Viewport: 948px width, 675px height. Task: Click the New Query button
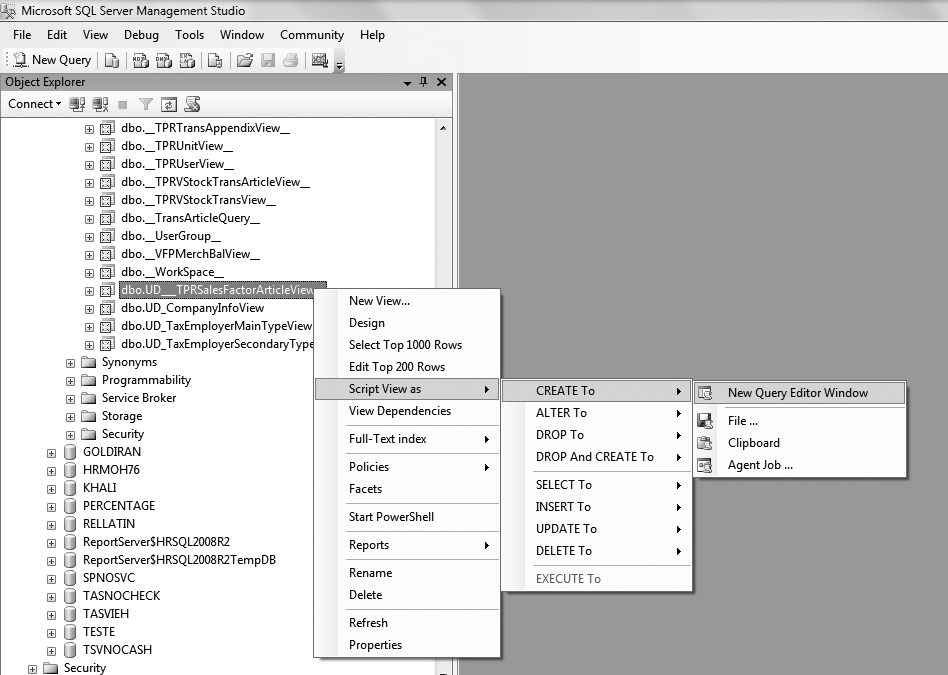pos(52,60)
